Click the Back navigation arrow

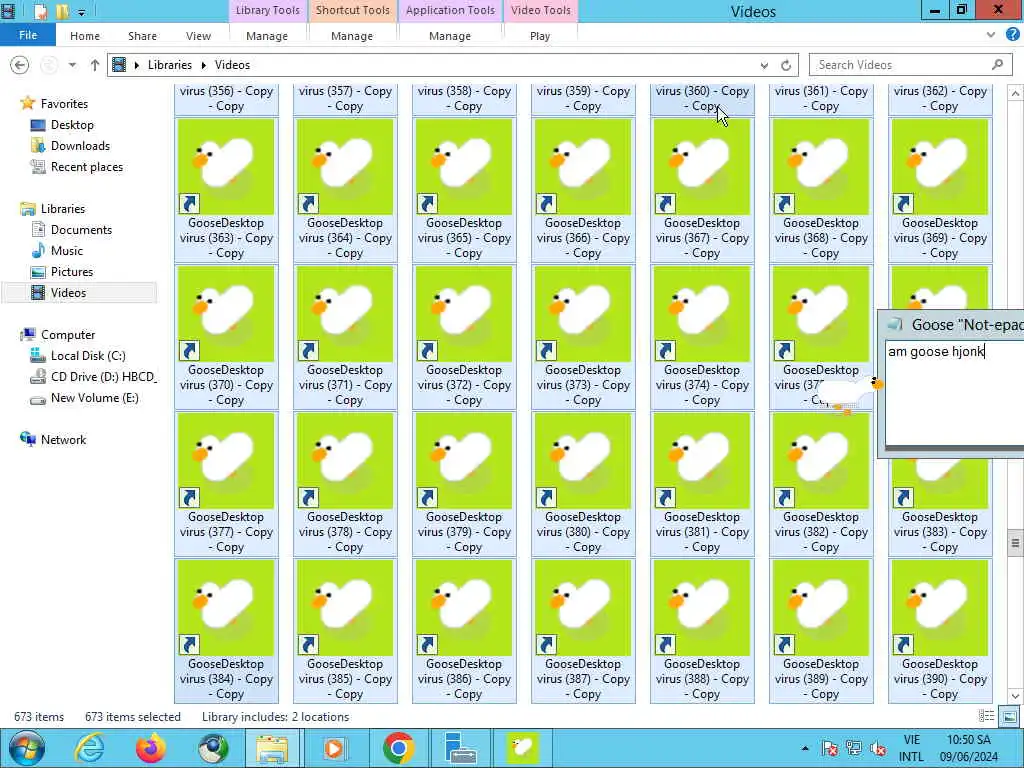(x=20, y=65)
